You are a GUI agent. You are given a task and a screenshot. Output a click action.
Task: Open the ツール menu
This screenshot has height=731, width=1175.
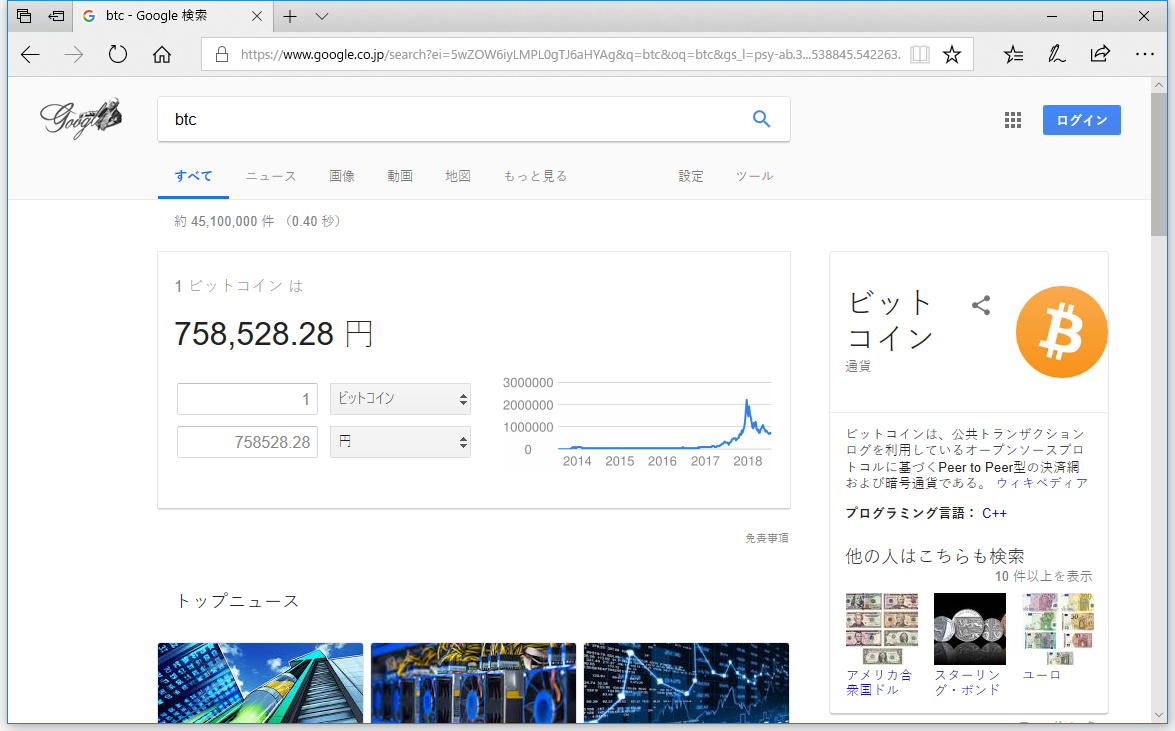(x=754, y=175)
